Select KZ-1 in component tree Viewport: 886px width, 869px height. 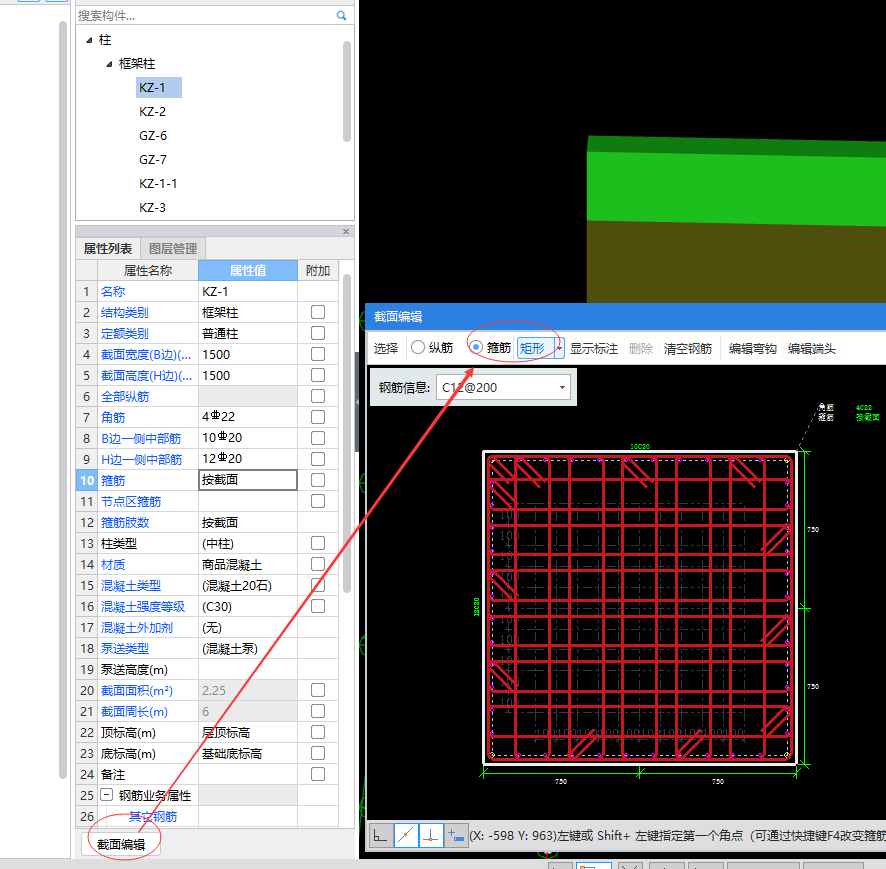click(x=159, y=88)
